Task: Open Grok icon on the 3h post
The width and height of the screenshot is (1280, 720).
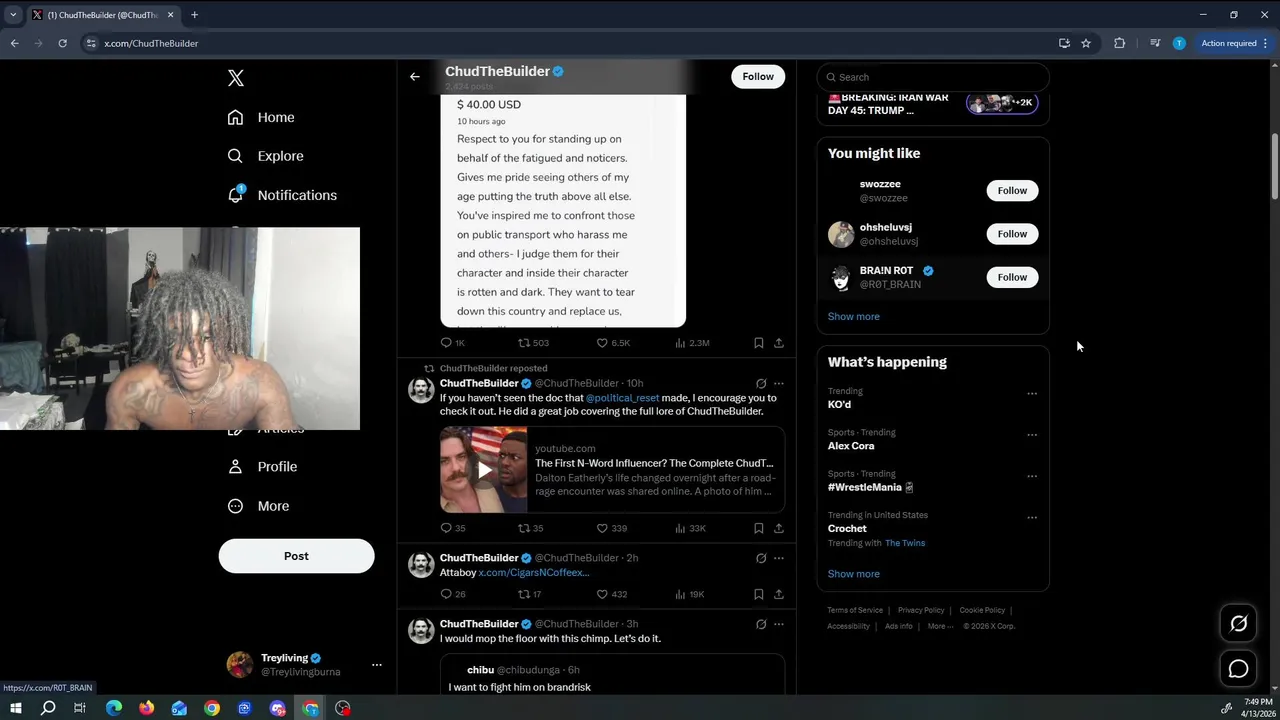Action: pos(761,624)
